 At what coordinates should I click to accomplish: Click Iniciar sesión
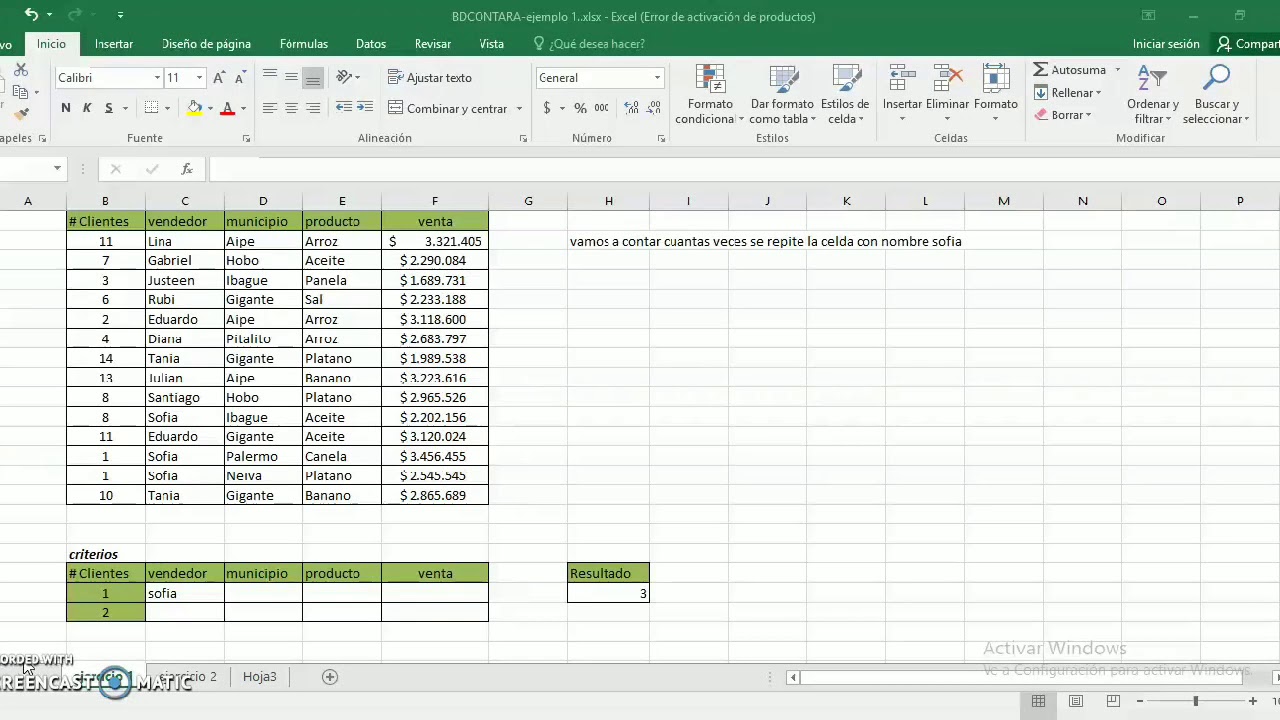pyautogui.click(x=1166, y=44)
